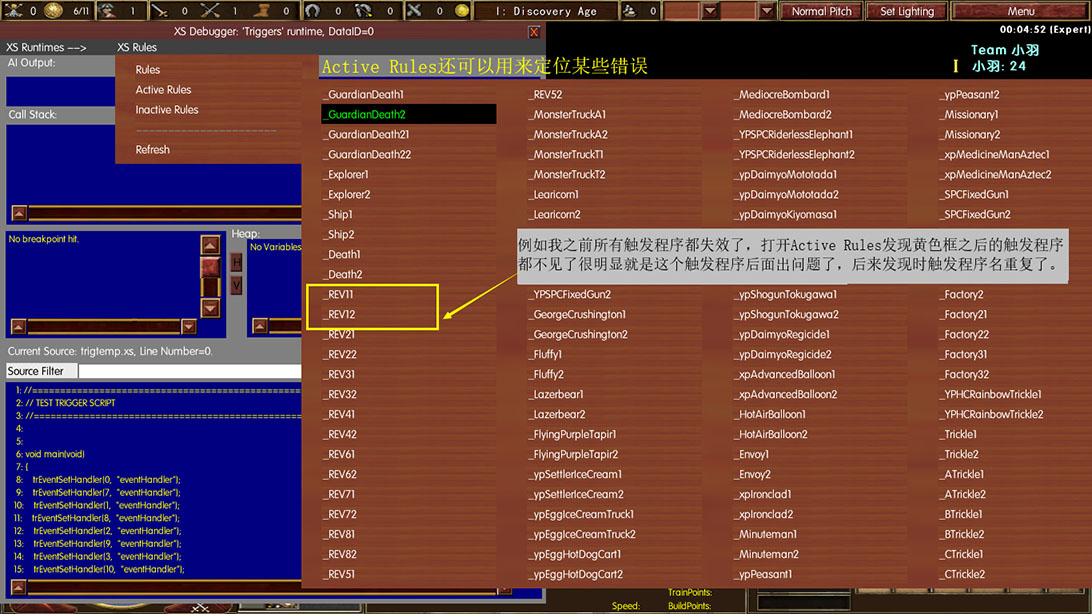Click the villager count icon in top bar
Image resolution: width=1092 pixels, height=614 pixels.
tap(107, 10)
